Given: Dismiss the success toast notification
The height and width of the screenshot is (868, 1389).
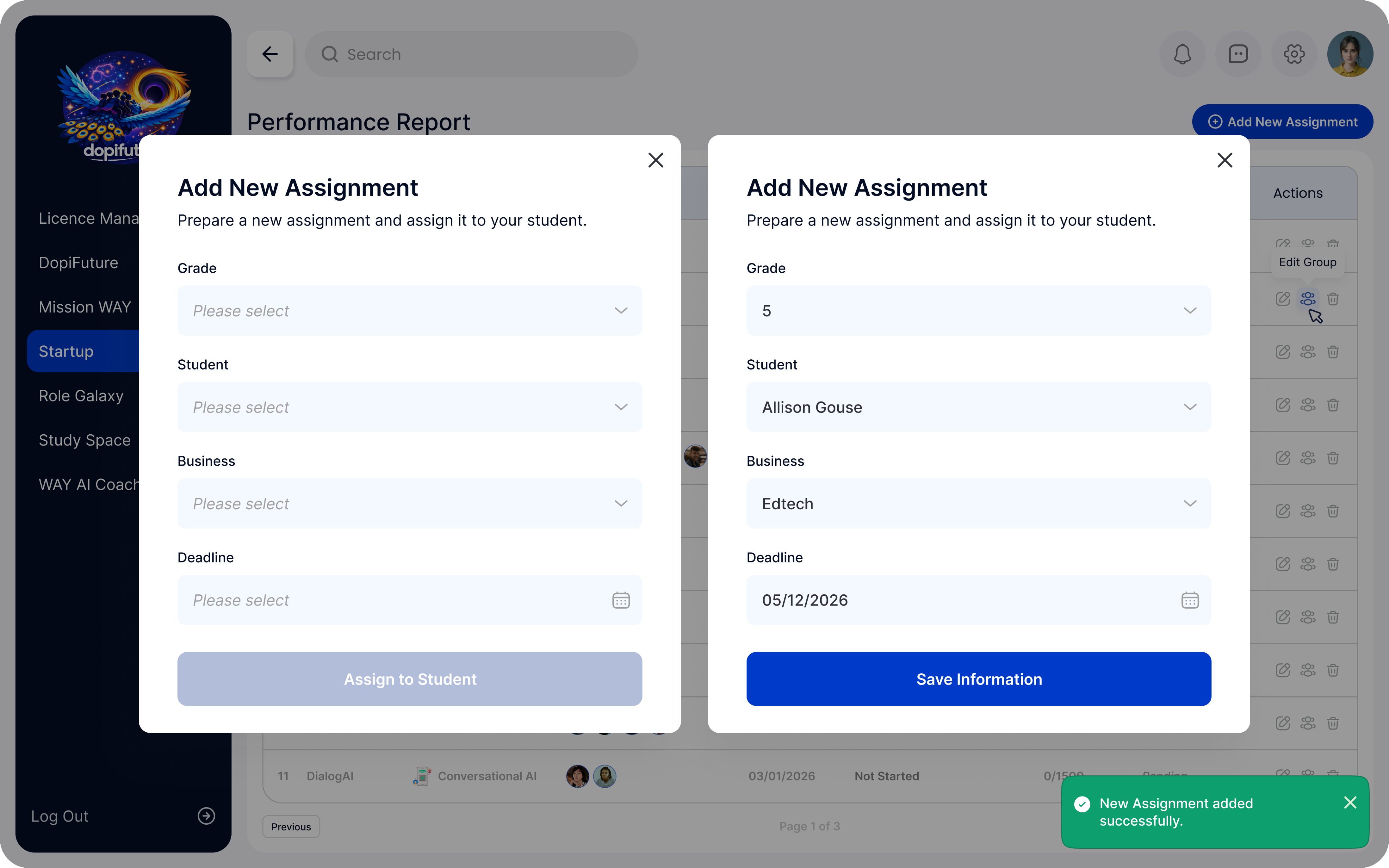Looking at the screenshot, I should point(1350,803).
